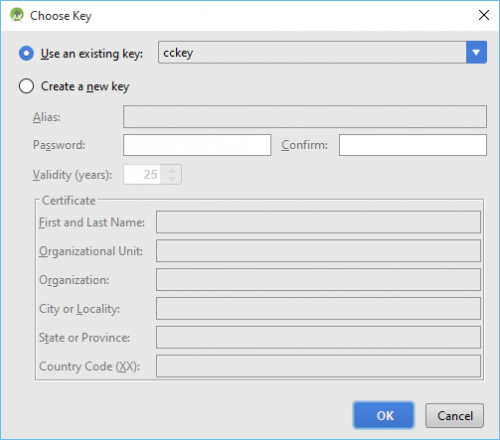Click the First and Last Name field
Image resolution: width=500 pixels, height=440 pixels.
[x=318, y=222]
